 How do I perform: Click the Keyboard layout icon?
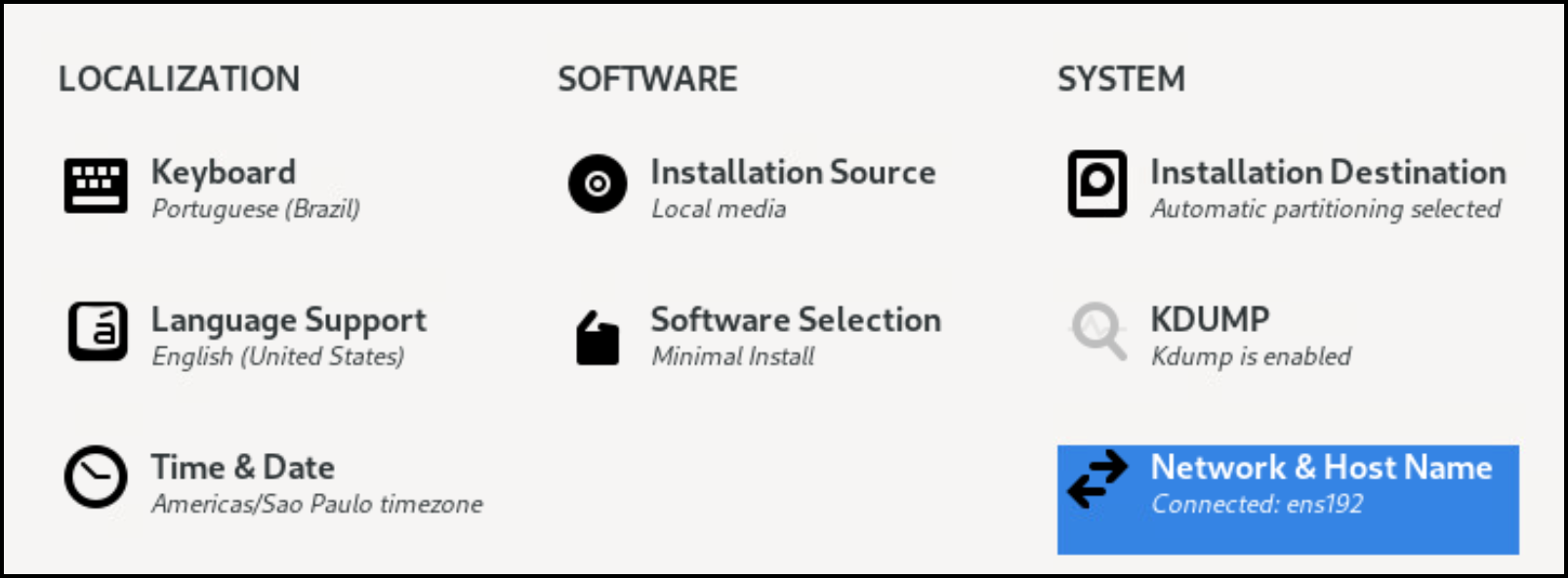click(96, 186)
